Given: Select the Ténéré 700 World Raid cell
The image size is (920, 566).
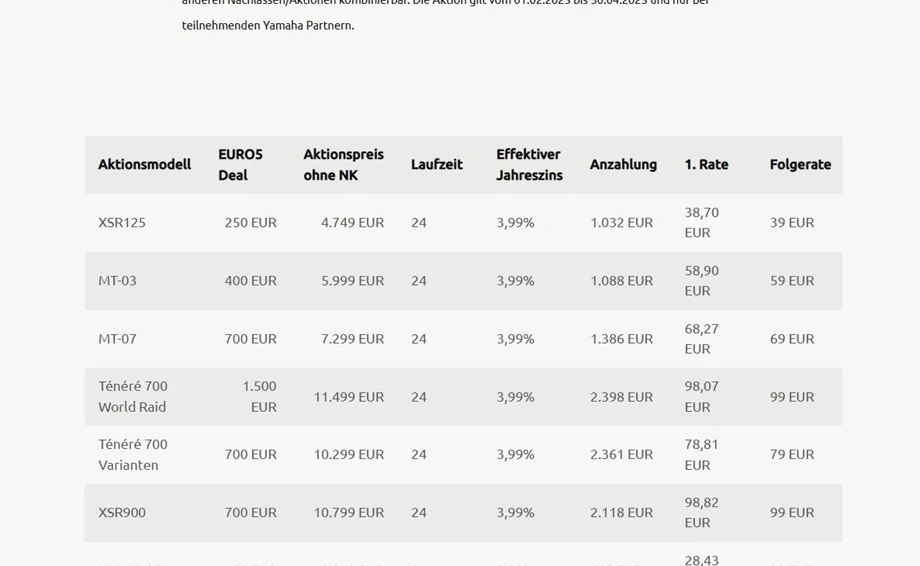Looking at the screenshot, I should (x=132, y=396).
